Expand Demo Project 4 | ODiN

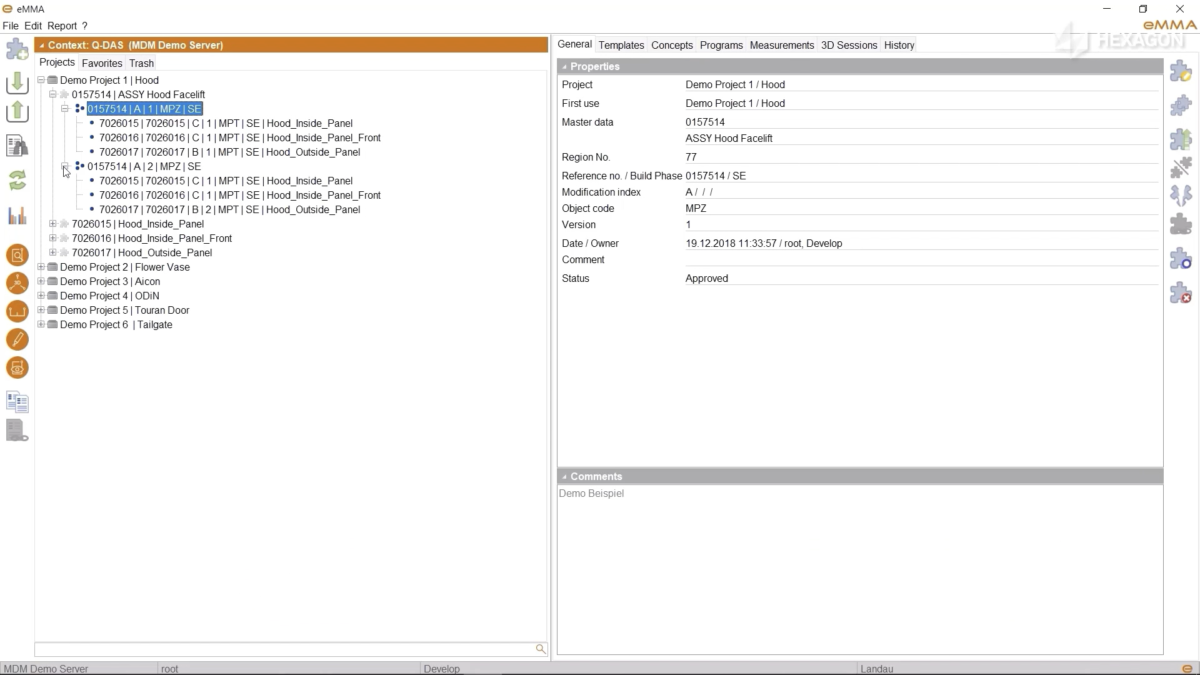coord(41,296)
